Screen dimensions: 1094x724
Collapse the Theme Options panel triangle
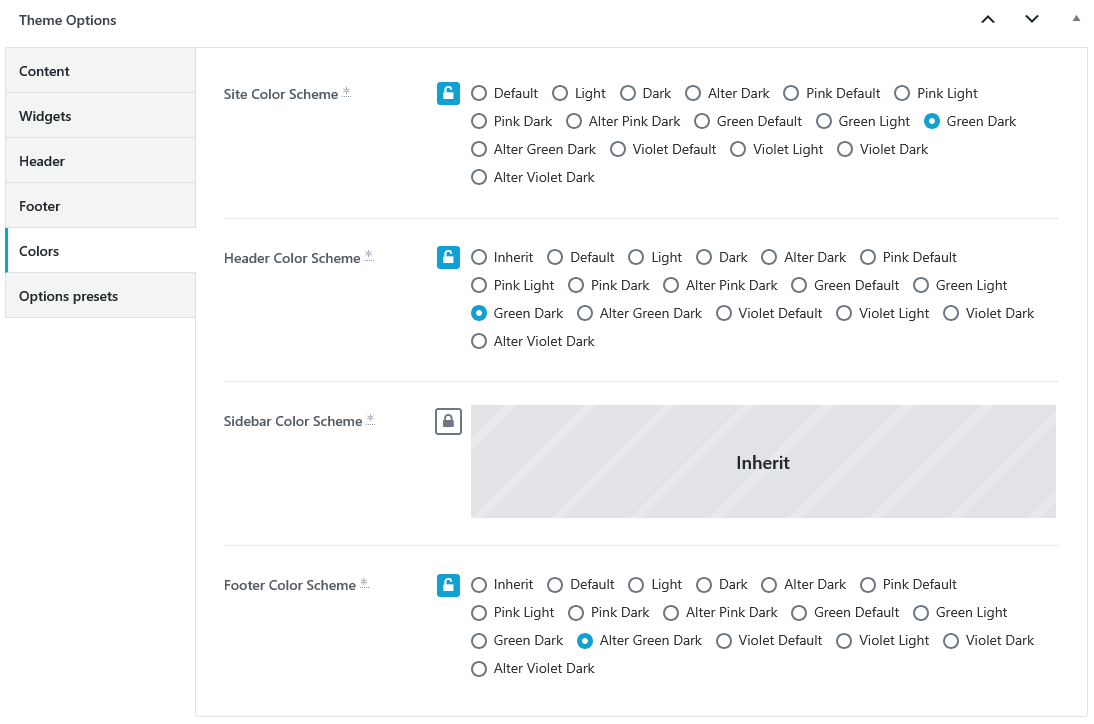pyautogui.click(x=1076, y=19)
